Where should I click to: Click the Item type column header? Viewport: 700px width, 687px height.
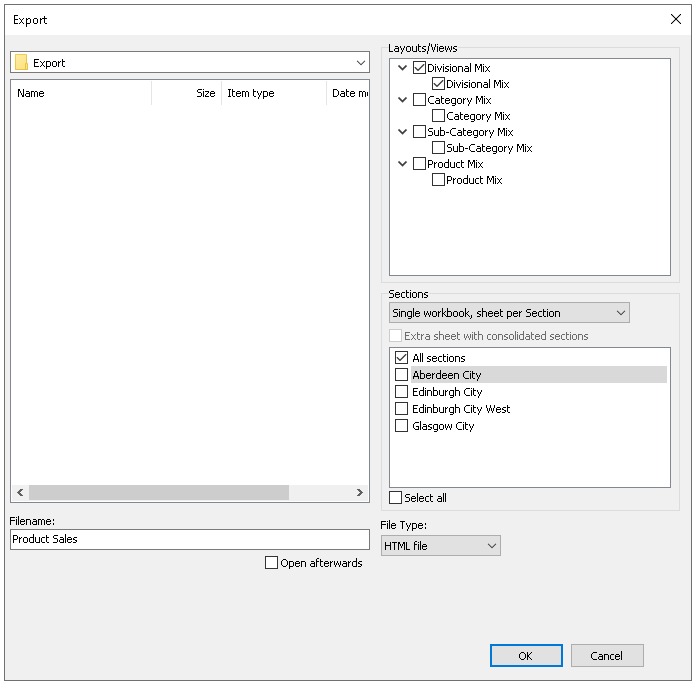click(273, 93)
